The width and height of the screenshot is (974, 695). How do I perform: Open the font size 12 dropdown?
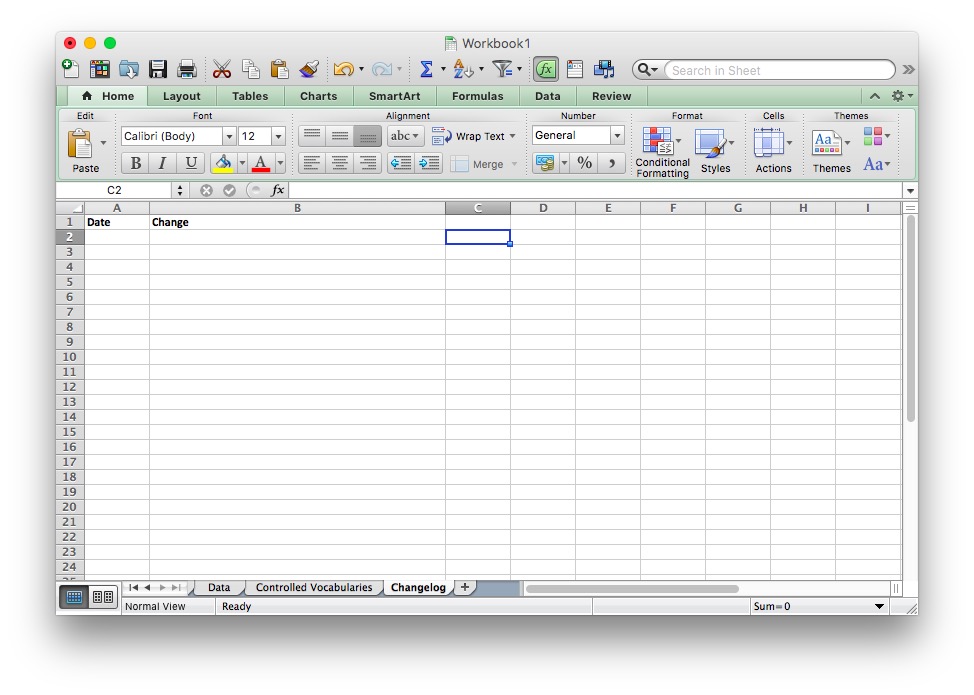(278, 136)
